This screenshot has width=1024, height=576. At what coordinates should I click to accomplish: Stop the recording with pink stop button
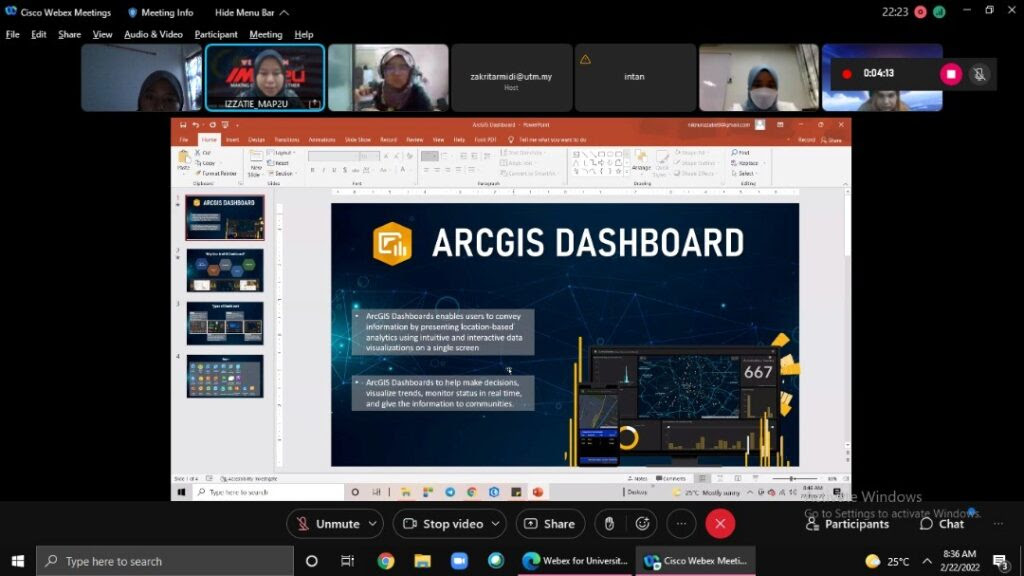point(951,74)
